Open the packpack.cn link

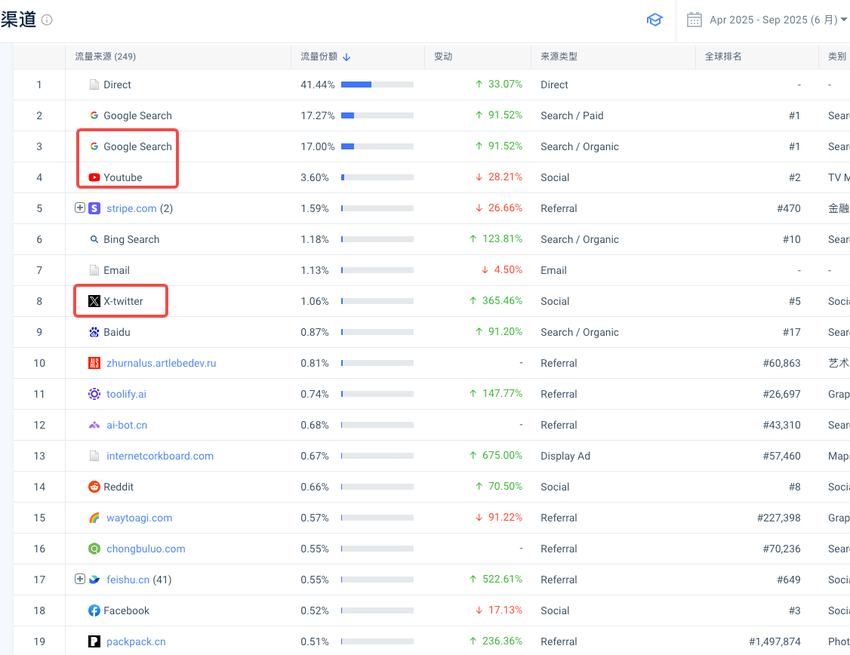pyautogui.click(x=136, y=641)
